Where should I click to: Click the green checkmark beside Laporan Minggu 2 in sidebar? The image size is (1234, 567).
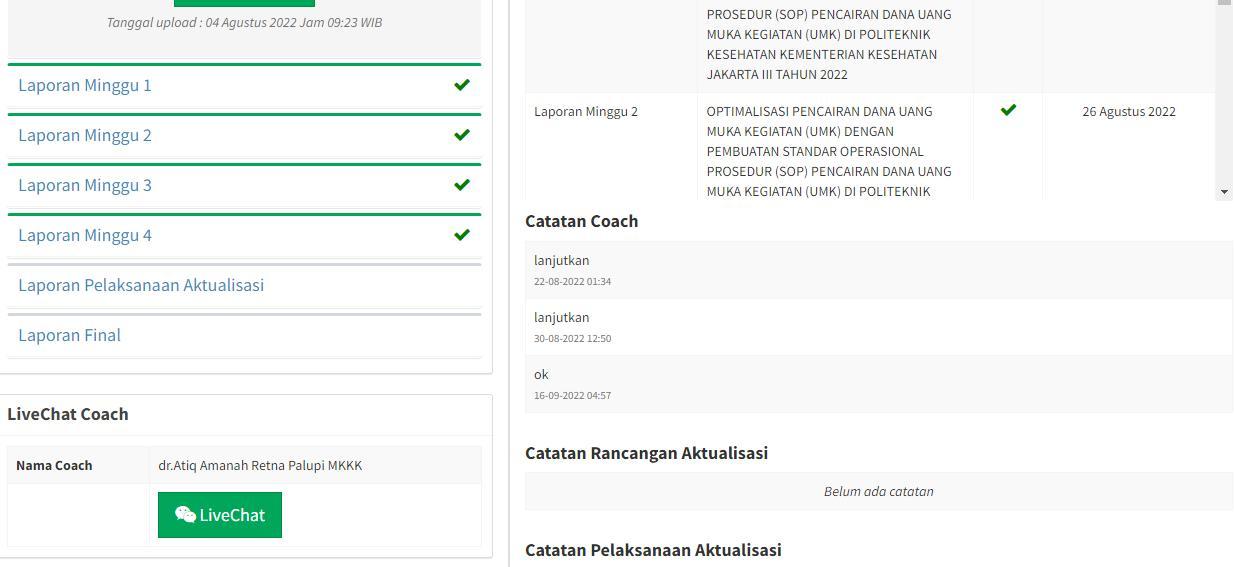(x=461, y=135)
